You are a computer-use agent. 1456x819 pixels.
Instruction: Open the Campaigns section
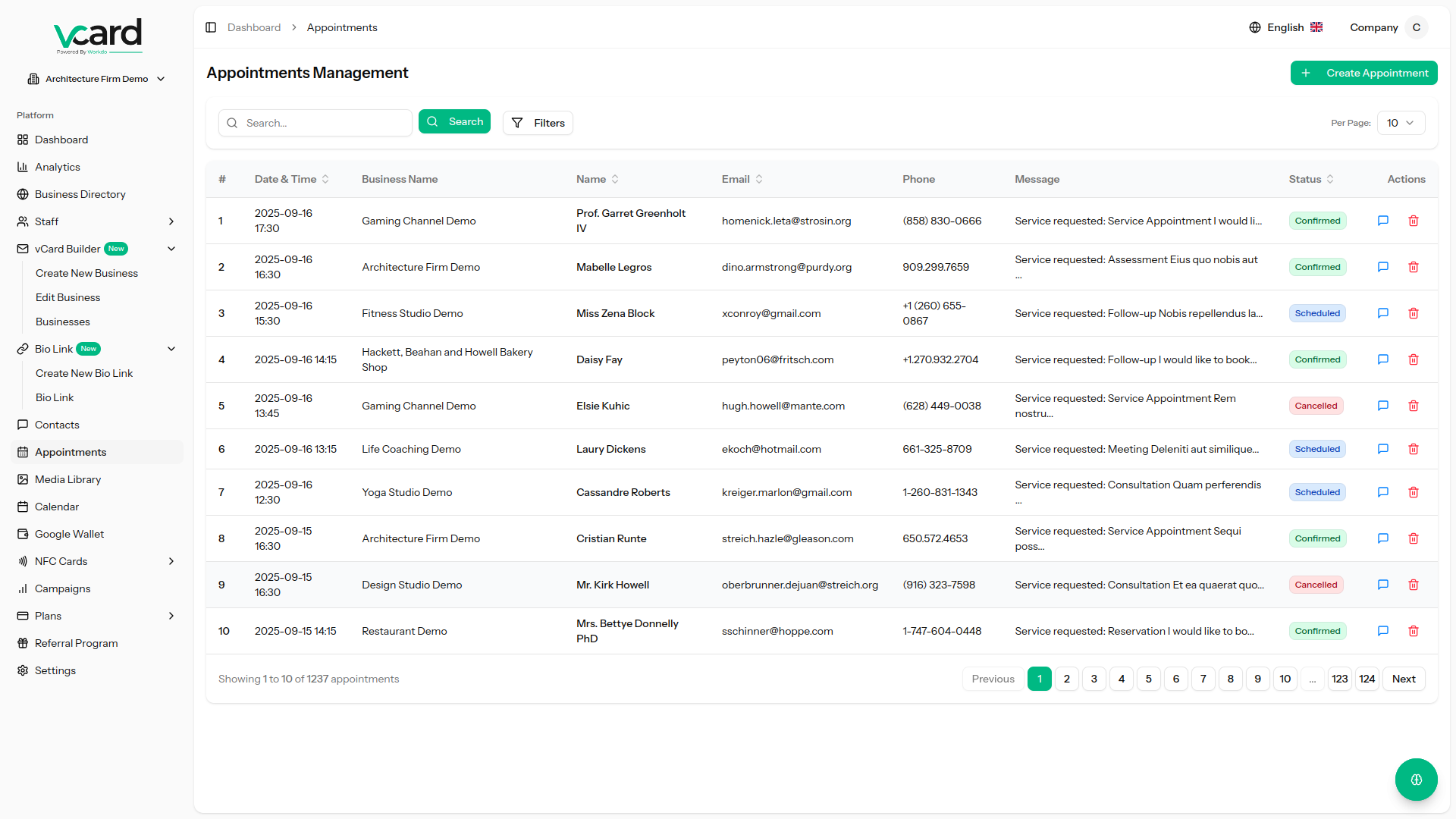[x=62, y=588]
